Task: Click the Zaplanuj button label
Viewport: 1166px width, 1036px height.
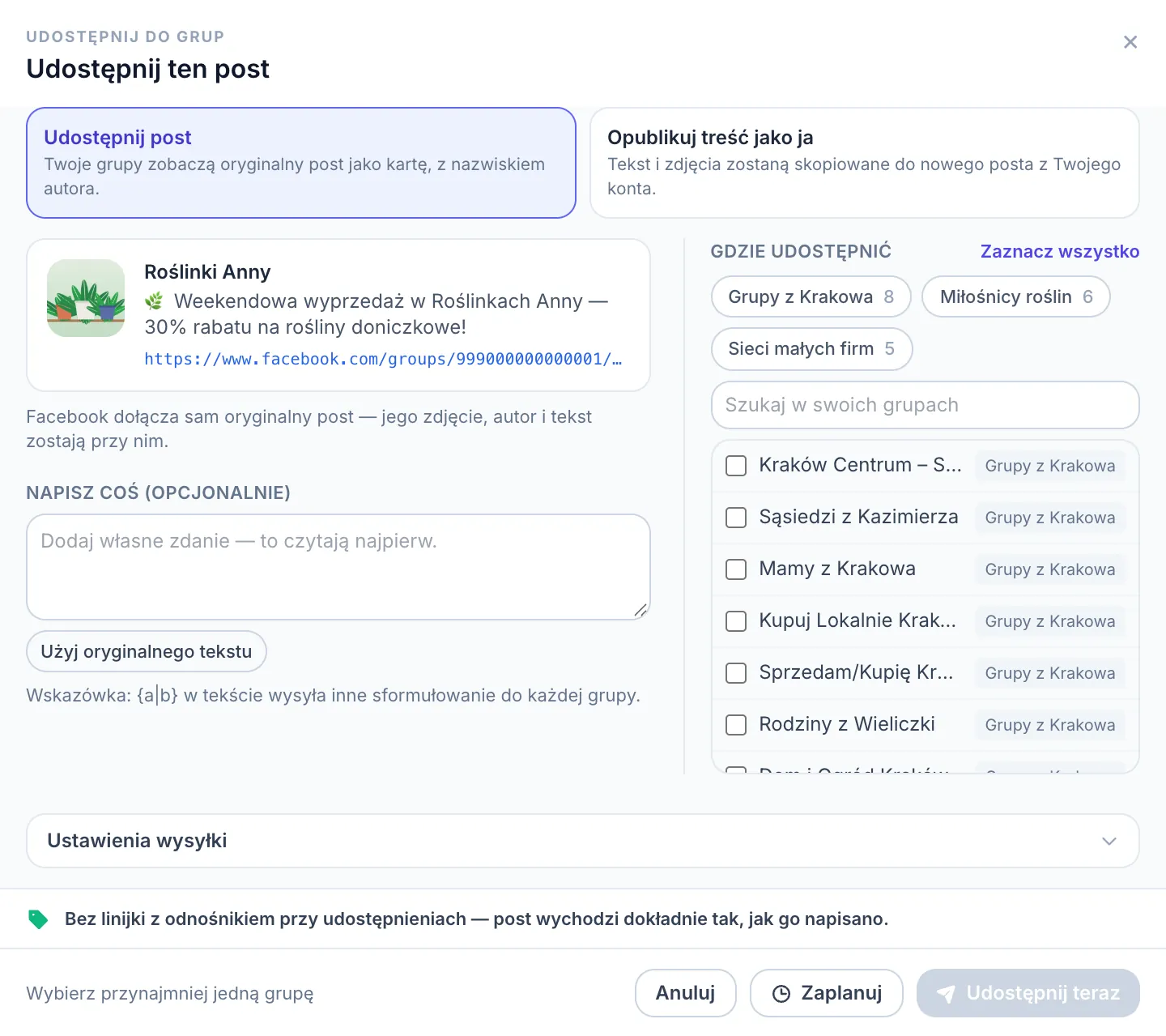Action: 841,993
